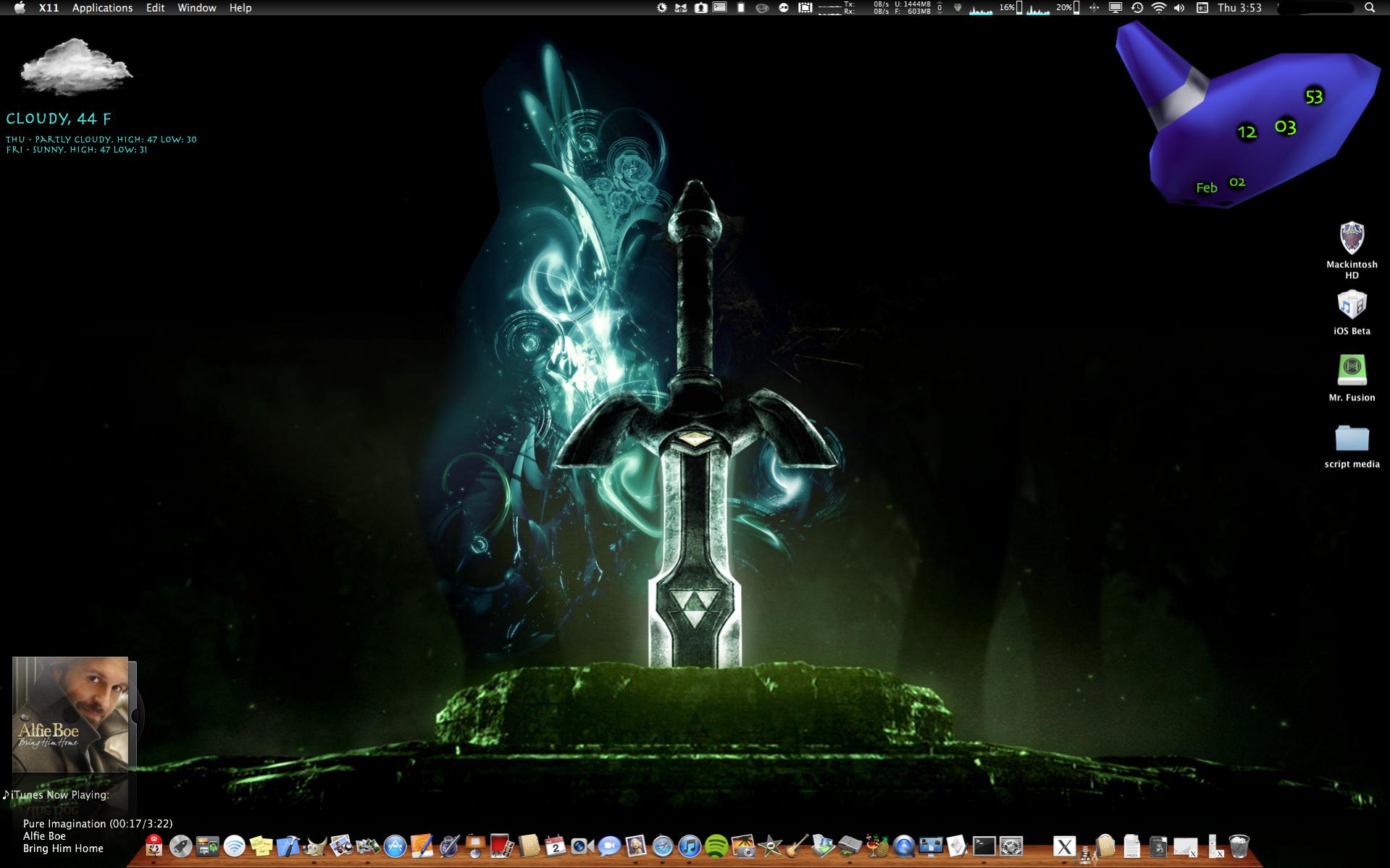
Task: Click the gear-shaped menu bar icon
Action: point(661,8)
